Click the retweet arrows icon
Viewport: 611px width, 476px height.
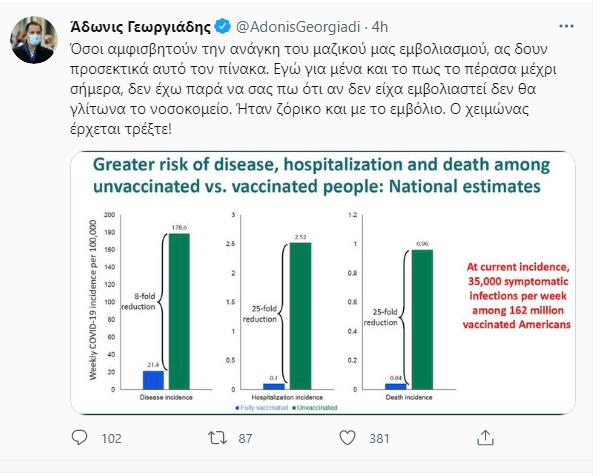tap(217, 438)
